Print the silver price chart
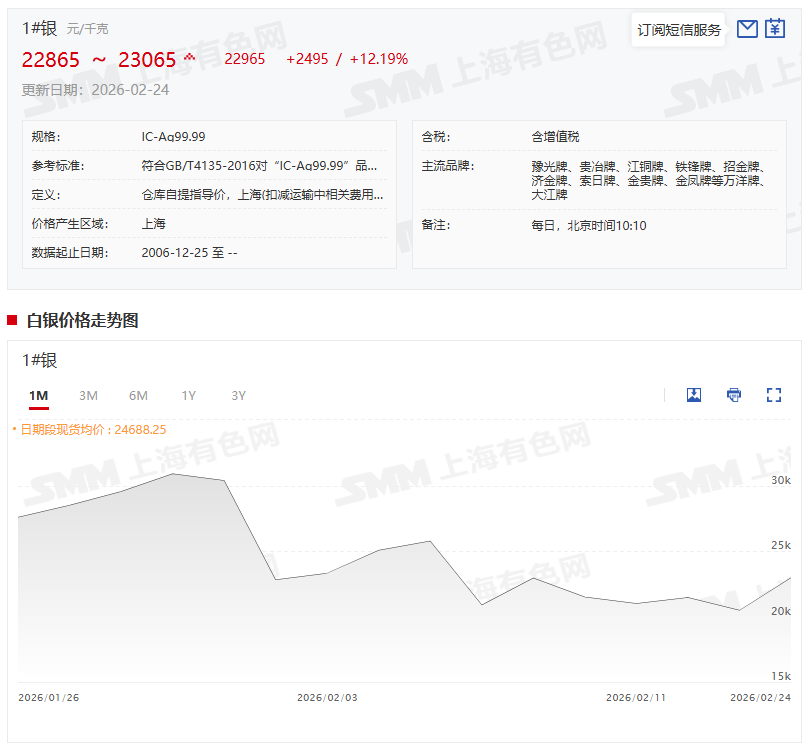Viewport: 808px width, 750px height. [x=734, y=395]
